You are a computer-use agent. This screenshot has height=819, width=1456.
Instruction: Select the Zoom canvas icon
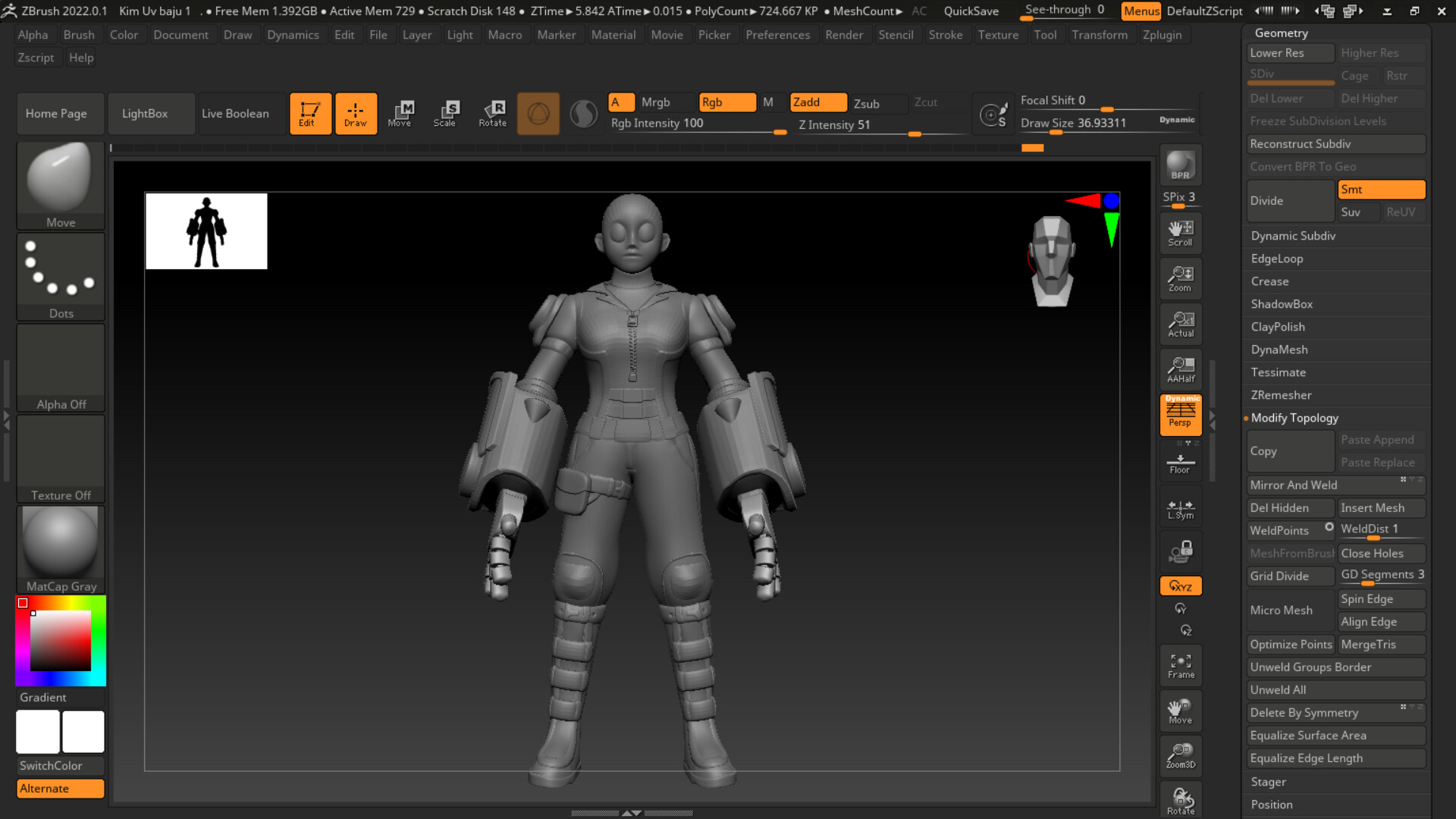click(1181, 279)
